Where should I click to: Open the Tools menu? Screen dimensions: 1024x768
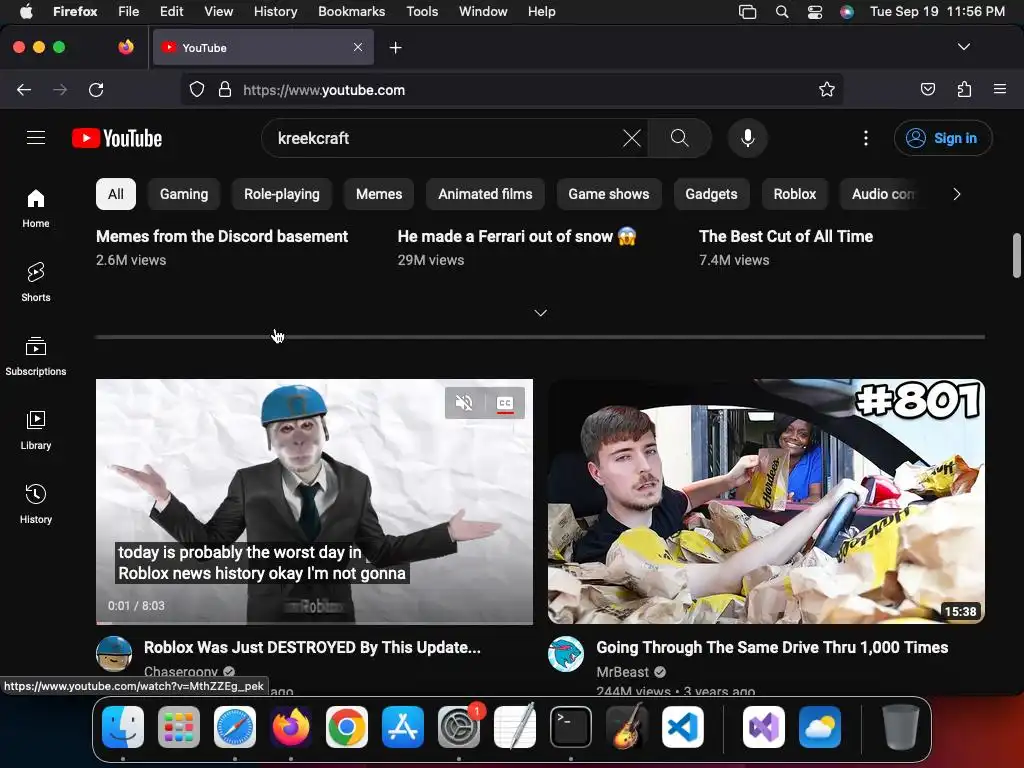point(422,12)
